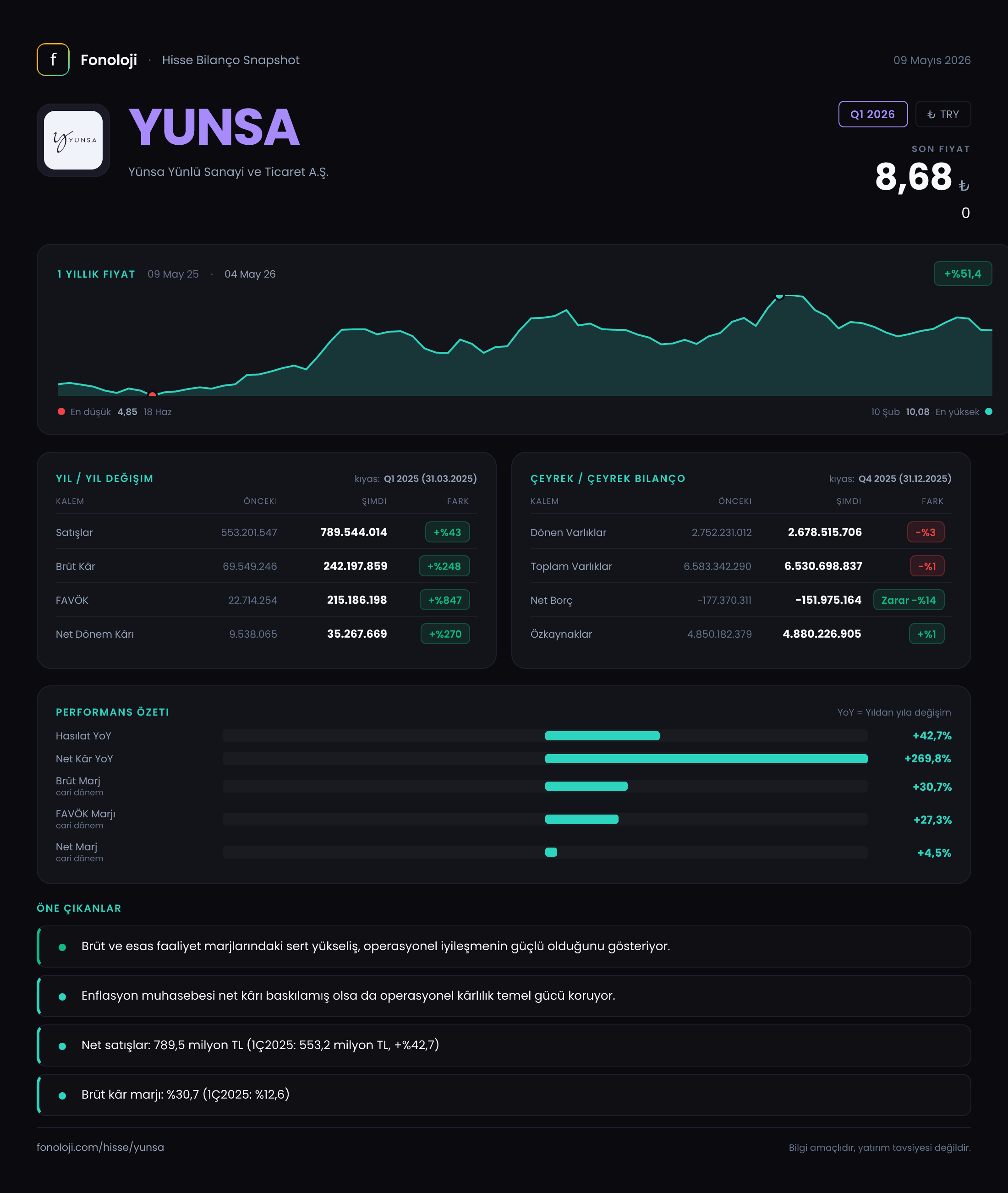
Task: Click the Net Dönem Kârı +%270 badge
Action: coord(445,634)
